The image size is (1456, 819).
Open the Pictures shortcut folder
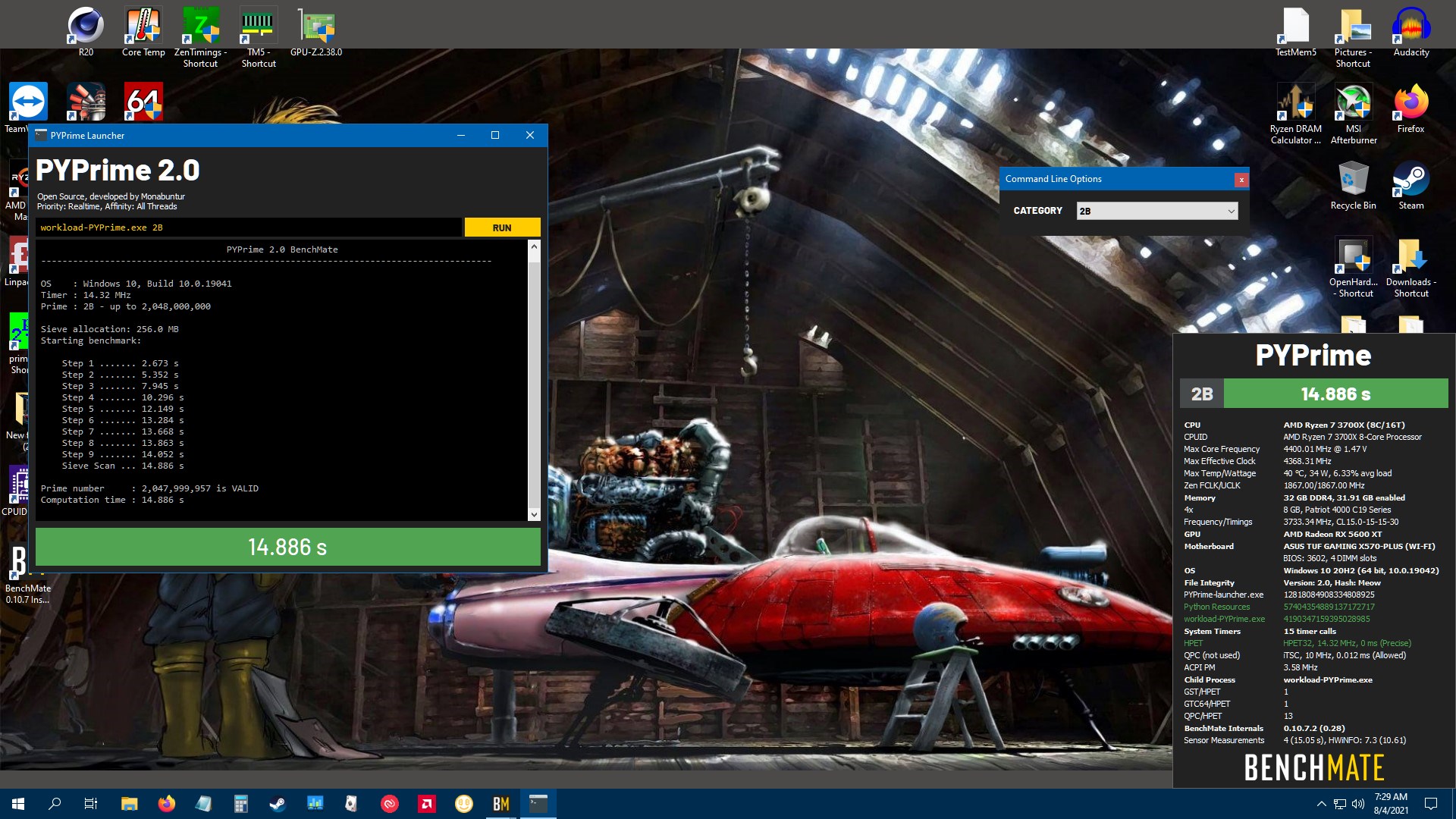coord(1354,37)
